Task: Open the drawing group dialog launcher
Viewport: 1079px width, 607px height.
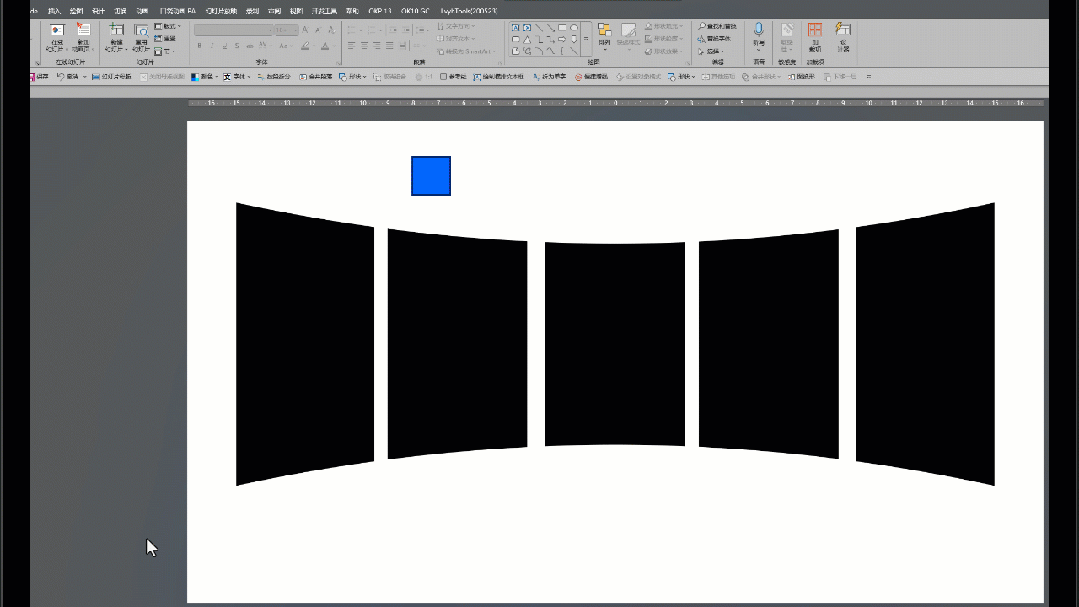Action: pyautogui.click(x=688, y=63)
